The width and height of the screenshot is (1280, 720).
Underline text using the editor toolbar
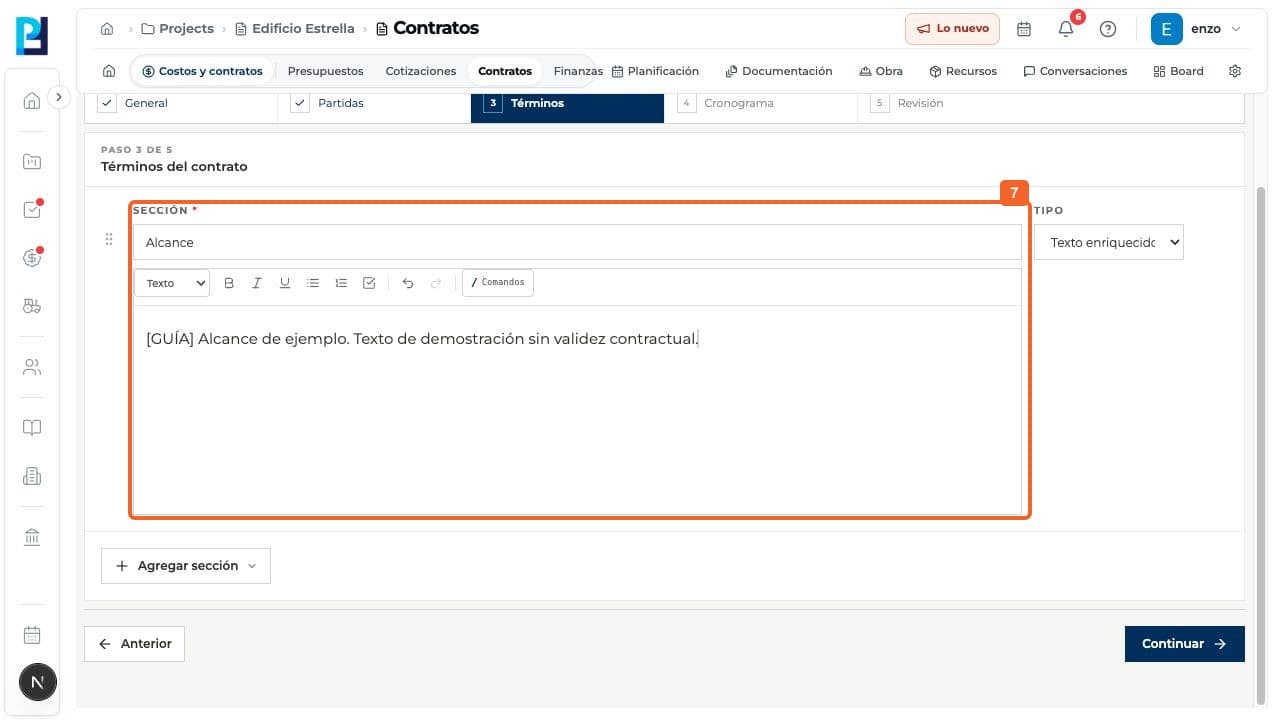point(285,283)
